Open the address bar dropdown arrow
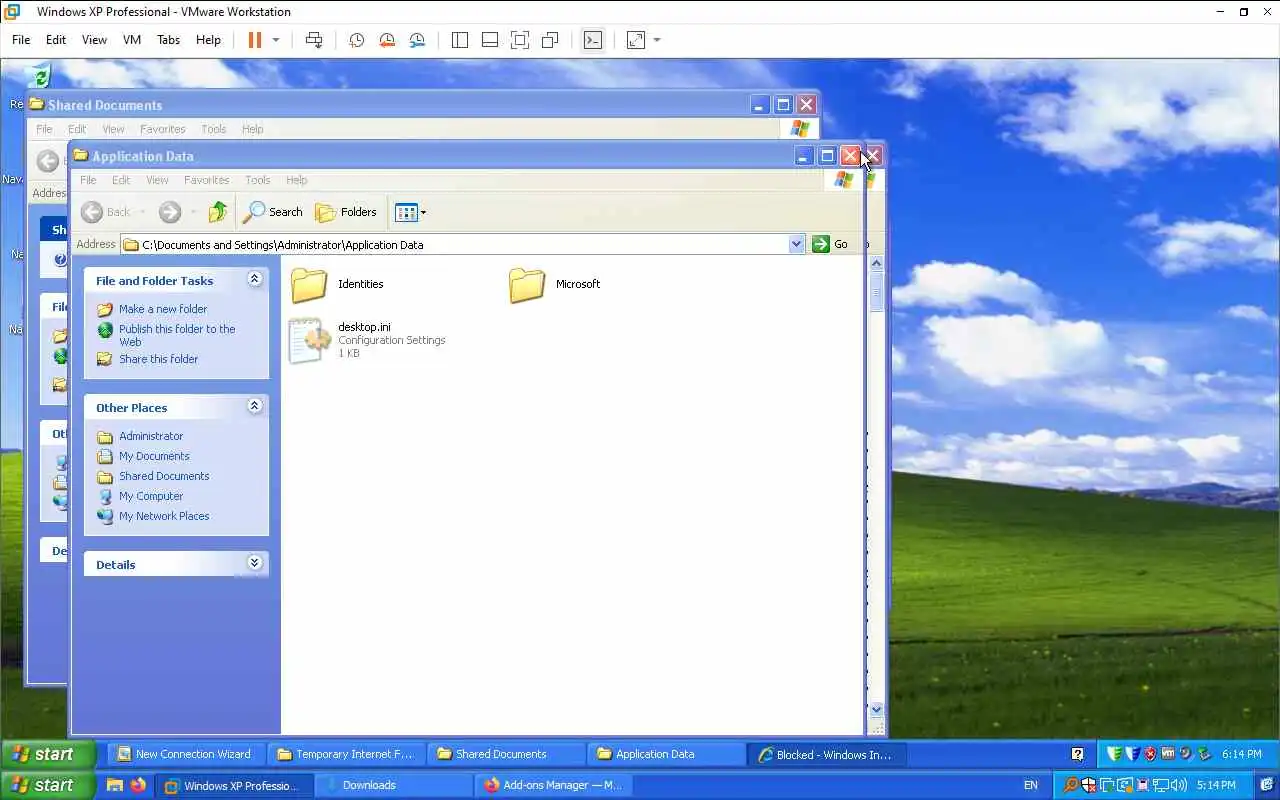The image size is (1280, 800). (797, 244)
